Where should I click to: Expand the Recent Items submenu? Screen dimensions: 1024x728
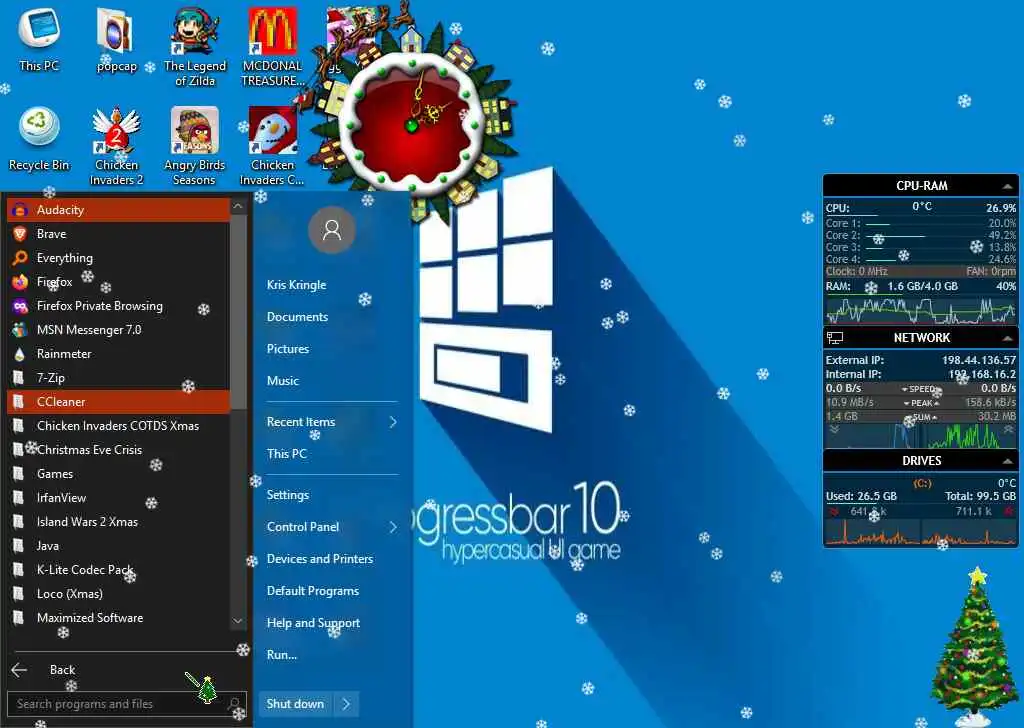[393, 422]
